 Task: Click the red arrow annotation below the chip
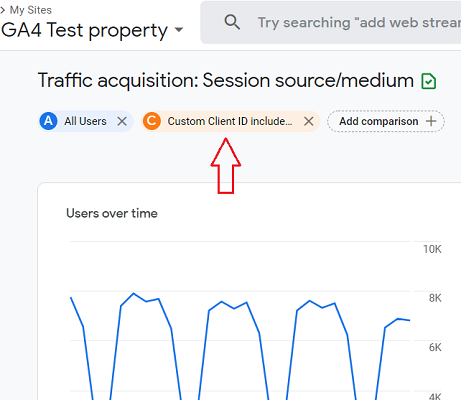point(226,166)
